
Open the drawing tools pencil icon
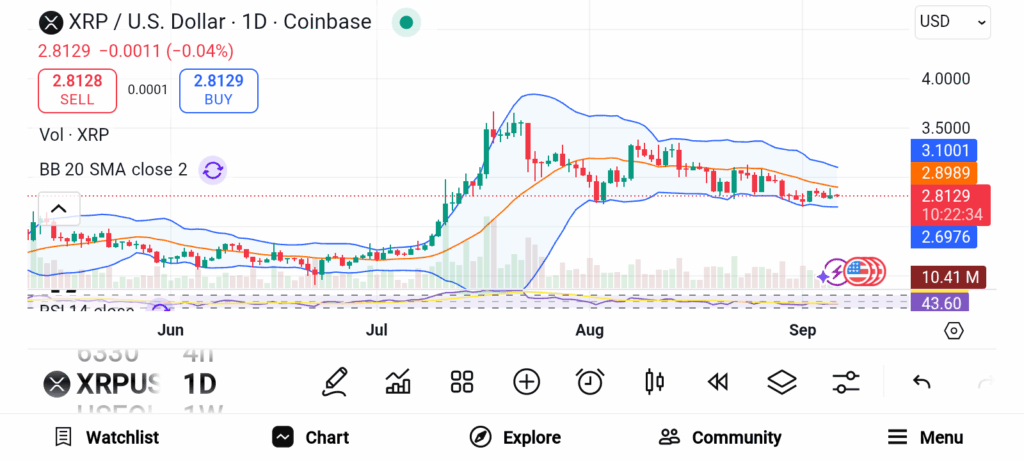335,381
